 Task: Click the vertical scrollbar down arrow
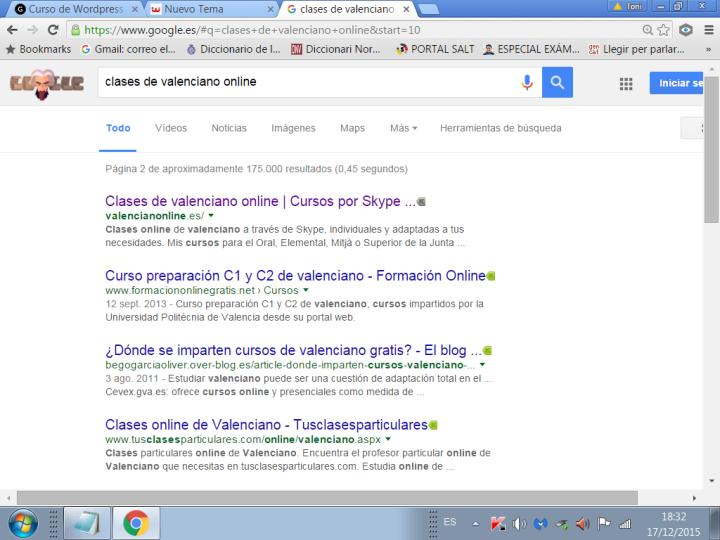(712, 481)
